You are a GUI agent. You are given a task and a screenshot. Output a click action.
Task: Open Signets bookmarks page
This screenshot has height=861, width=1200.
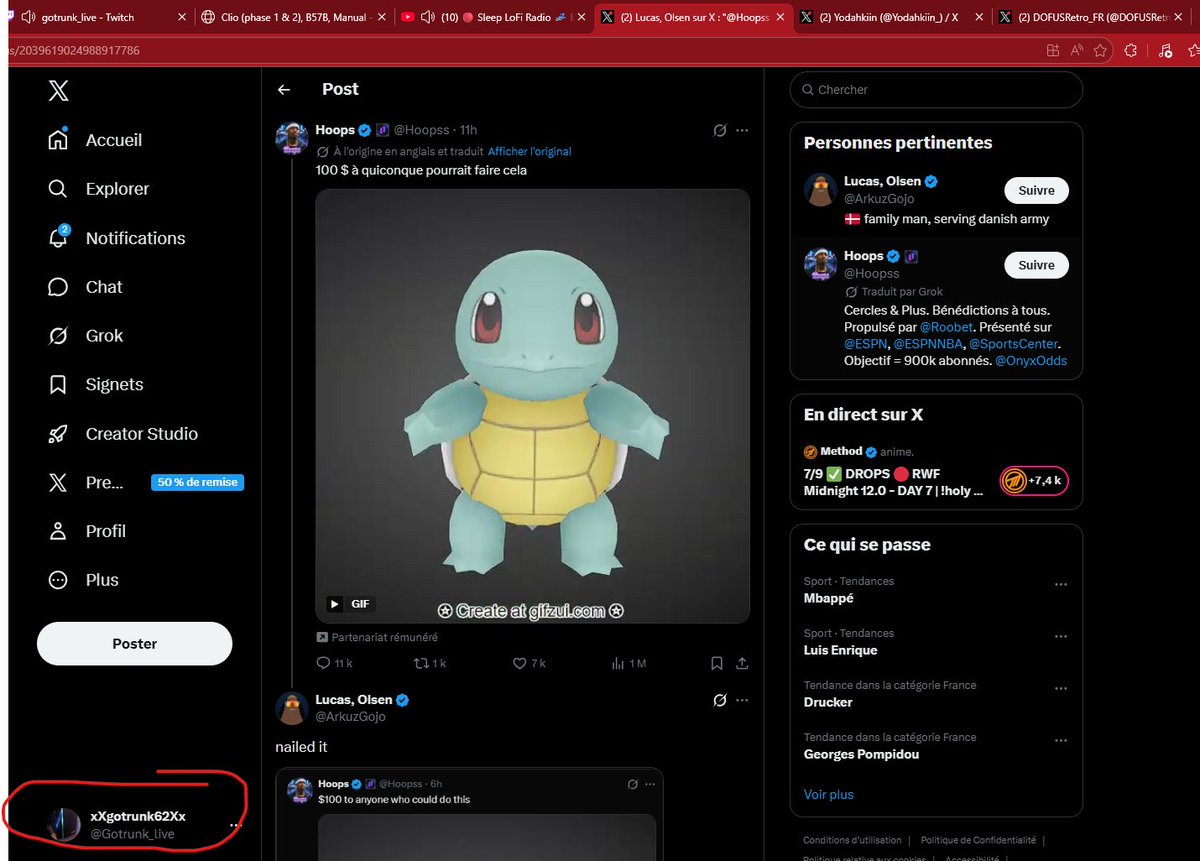(x=95, y=385)
